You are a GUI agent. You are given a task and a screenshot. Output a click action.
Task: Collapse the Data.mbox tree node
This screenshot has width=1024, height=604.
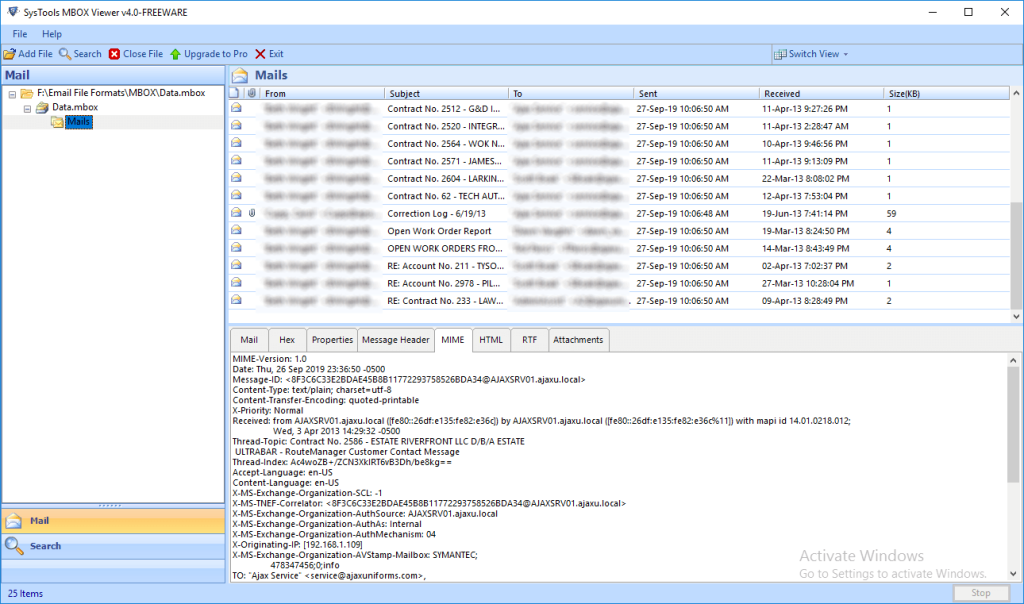[28, 107]
